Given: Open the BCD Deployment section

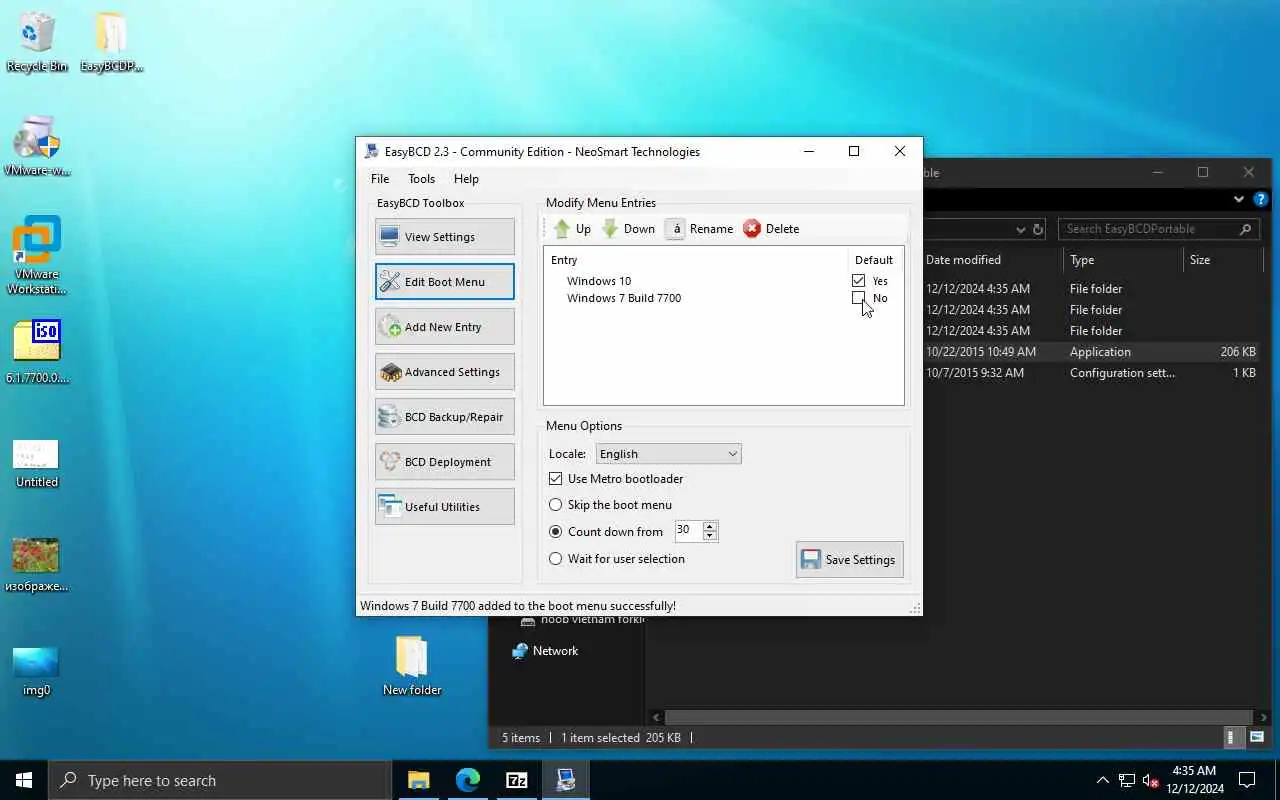Looking at the screenshot, I should (445, 462).
